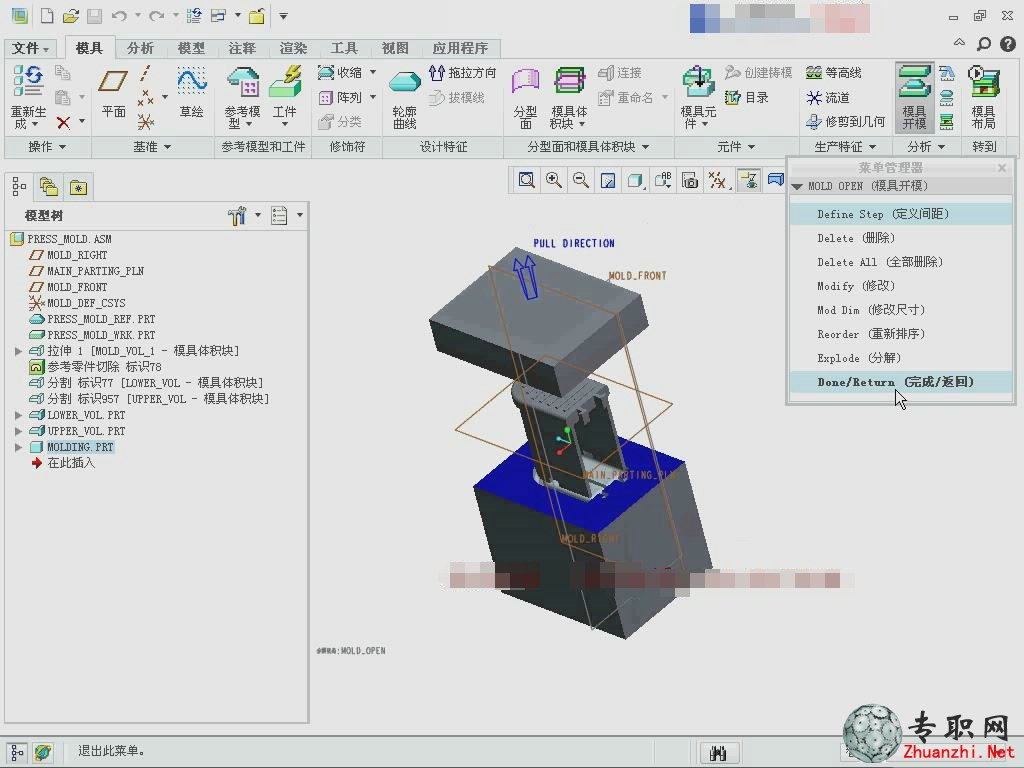Click the 参考模型 (Reference Model) icon

tap(242, 82)
